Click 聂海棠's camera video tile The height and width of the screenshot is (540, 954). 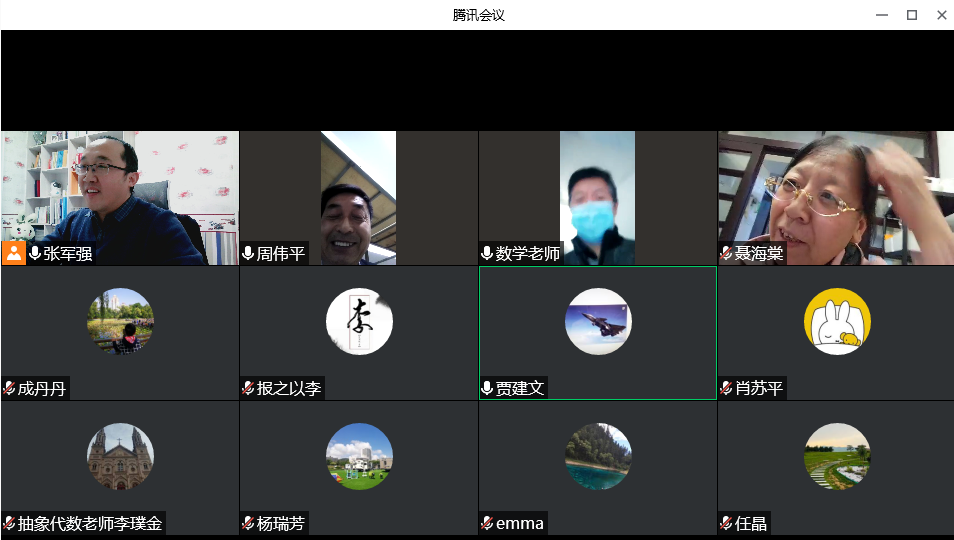835,197
